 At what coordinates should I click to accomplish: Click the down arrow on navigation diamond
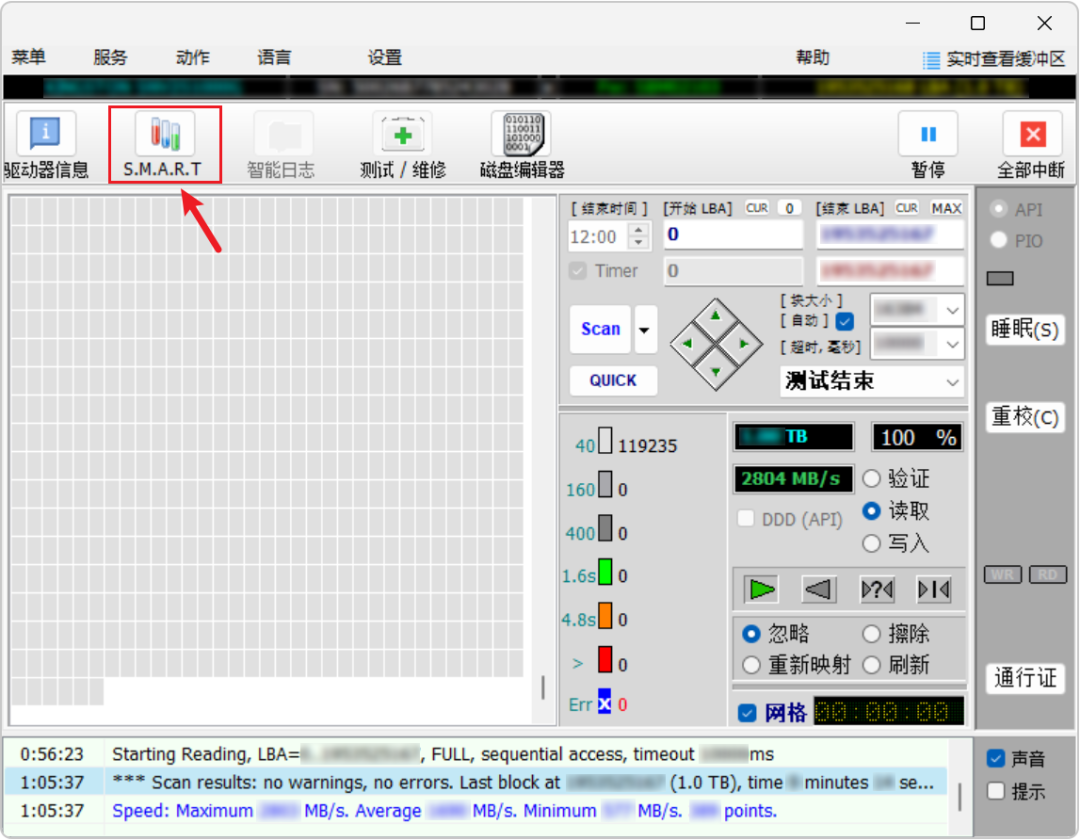[x=716, y=372]
